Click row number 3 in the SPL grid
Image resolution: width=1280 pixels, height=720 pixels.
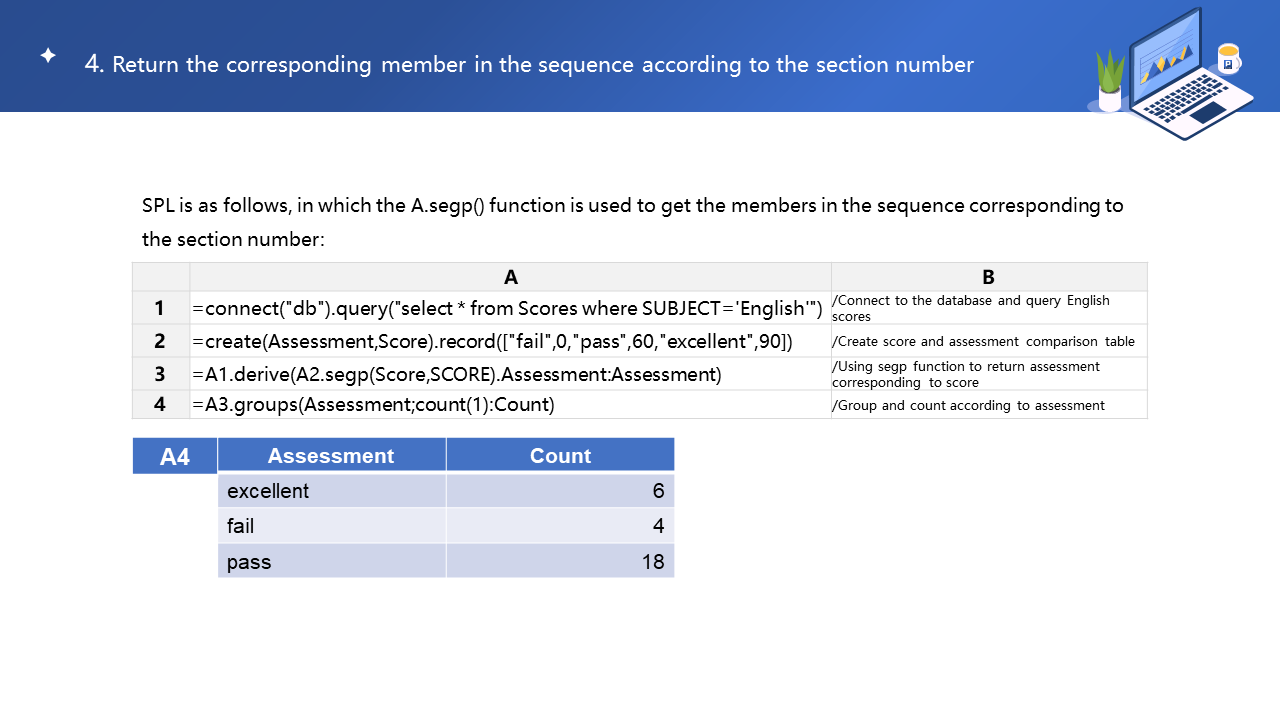point(160,374)
